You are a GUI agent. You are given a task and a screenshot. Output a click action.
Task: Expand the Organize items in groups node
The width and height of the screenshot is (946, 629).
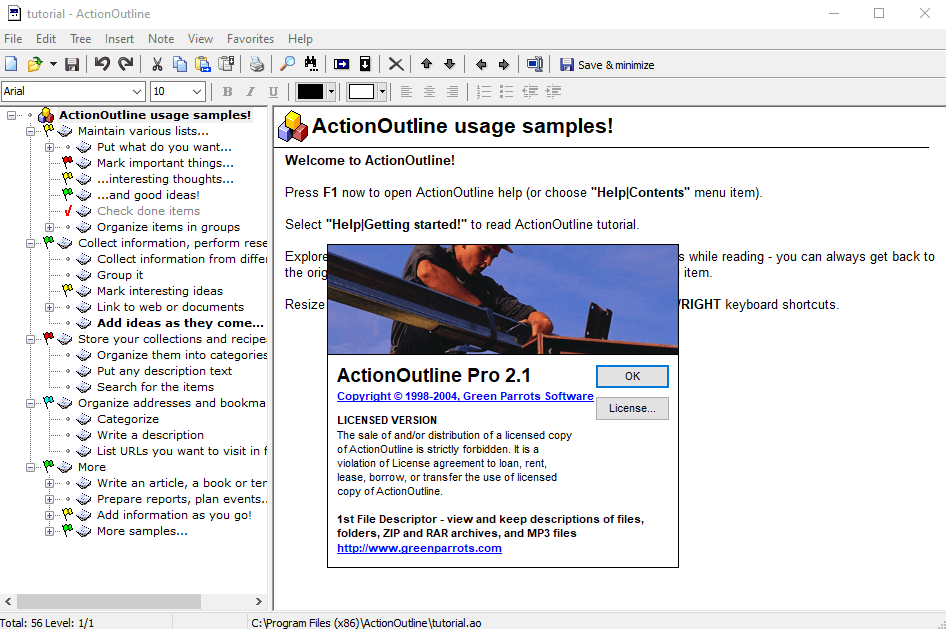49,227
